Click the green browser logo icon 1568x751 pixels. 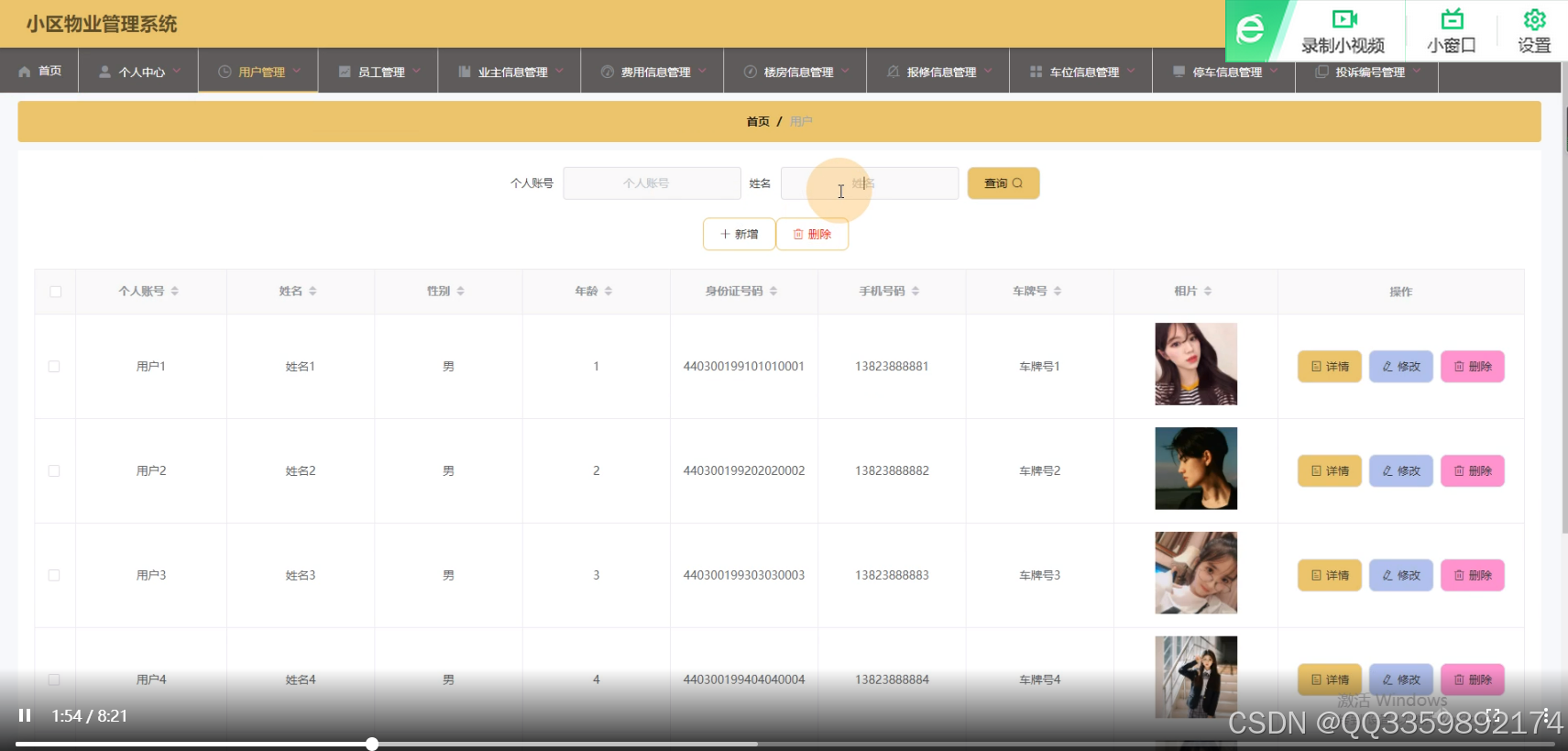pos(1250,30)
